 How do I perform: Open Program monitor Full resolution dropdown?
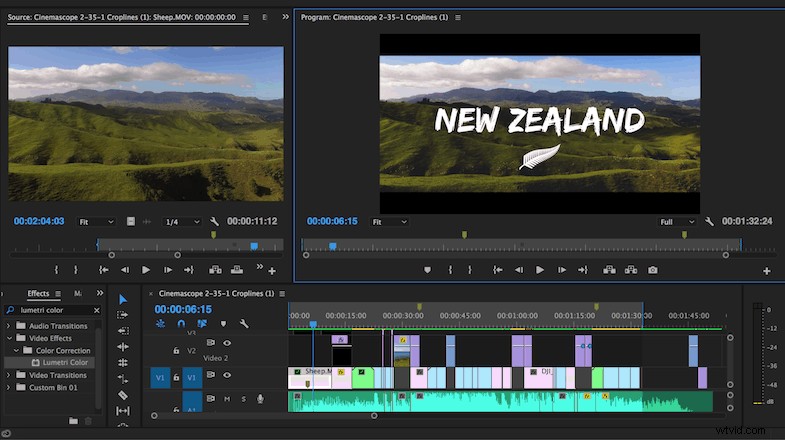(677, 222)
